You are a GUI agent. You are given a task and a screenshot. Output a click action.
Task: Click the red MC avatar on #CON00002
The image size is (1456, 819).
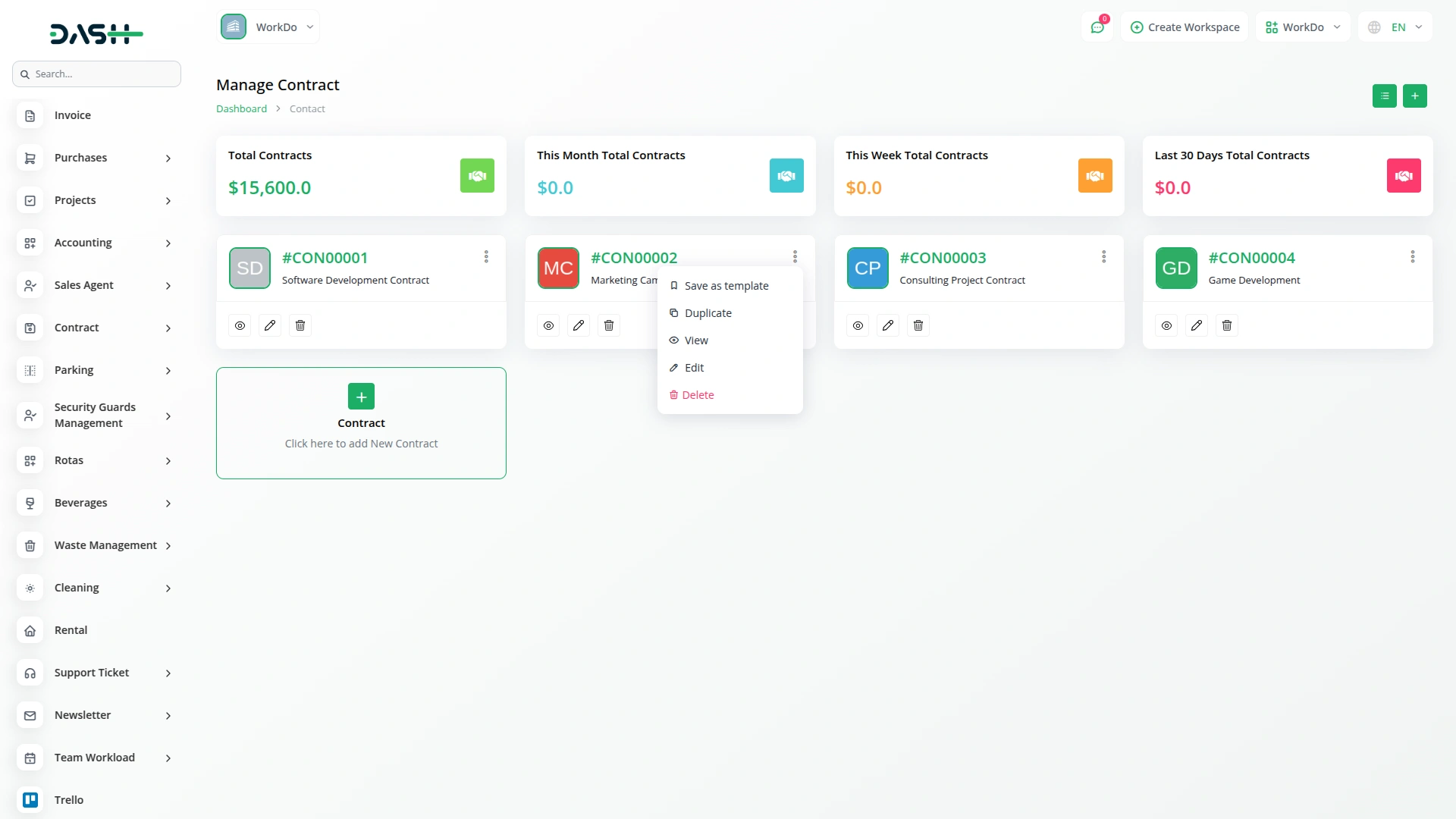tap(558, 268)
